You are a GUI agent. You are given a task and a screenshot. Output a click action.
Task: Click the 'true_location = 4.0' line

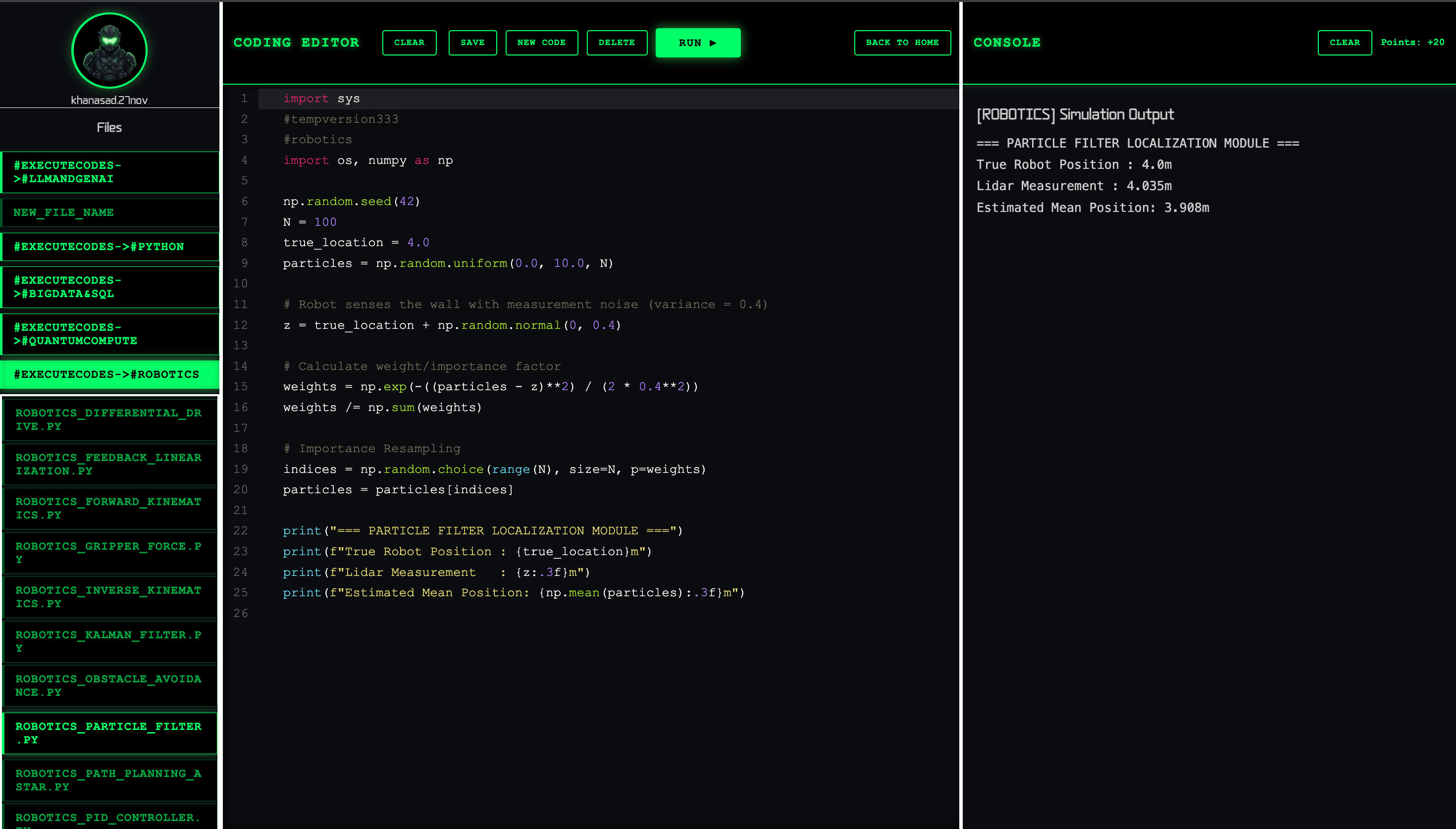click(356, 243)
